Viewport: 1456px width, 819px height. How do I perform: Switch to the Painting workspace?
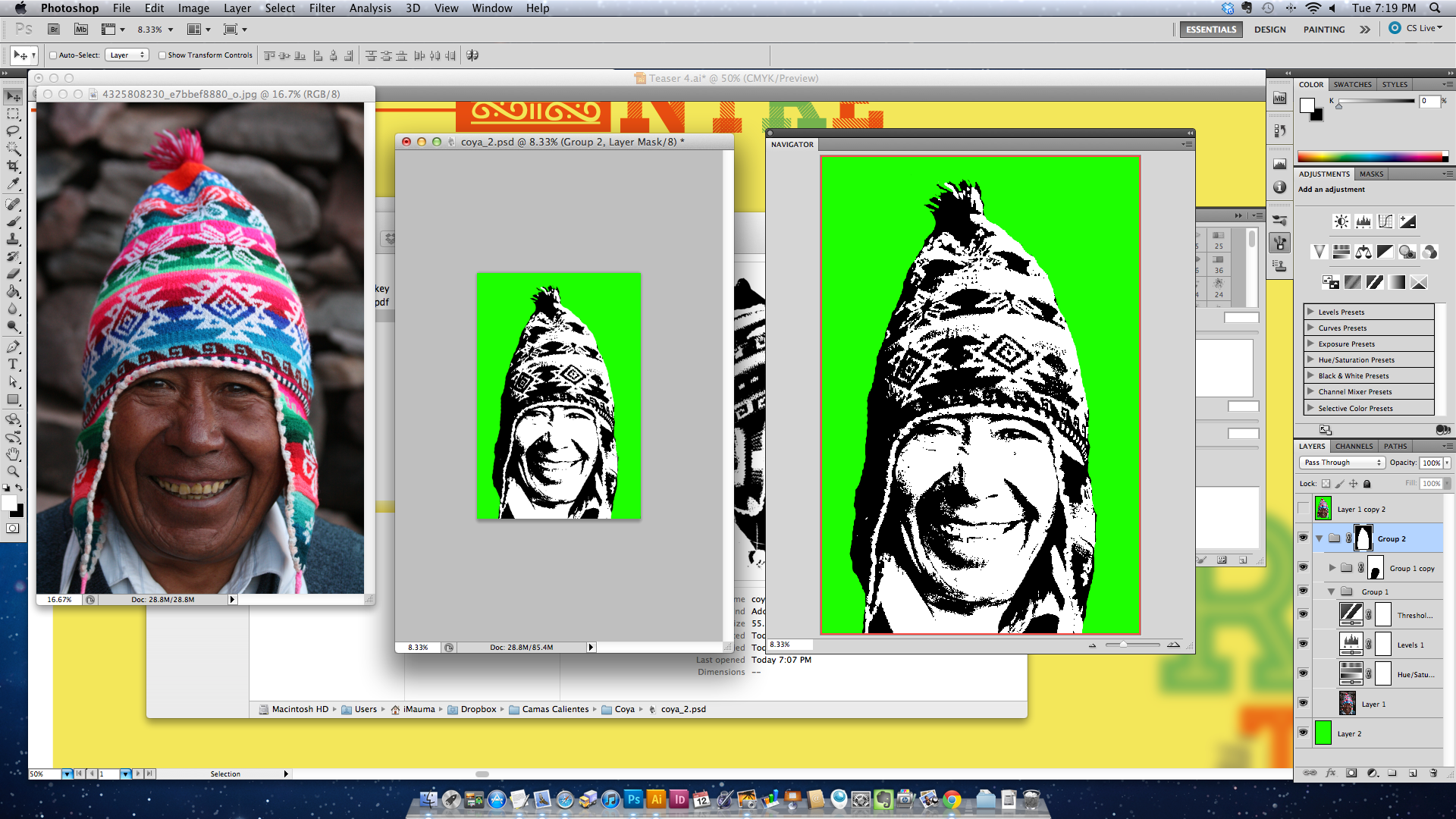(x=1324, y=30)
